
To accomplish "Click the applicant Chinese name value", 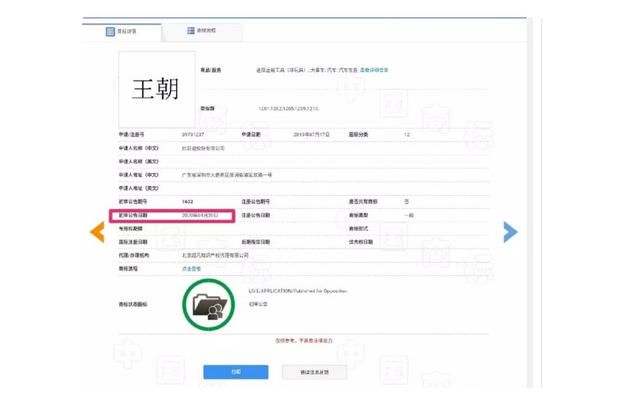I will [x=203, y=148].
